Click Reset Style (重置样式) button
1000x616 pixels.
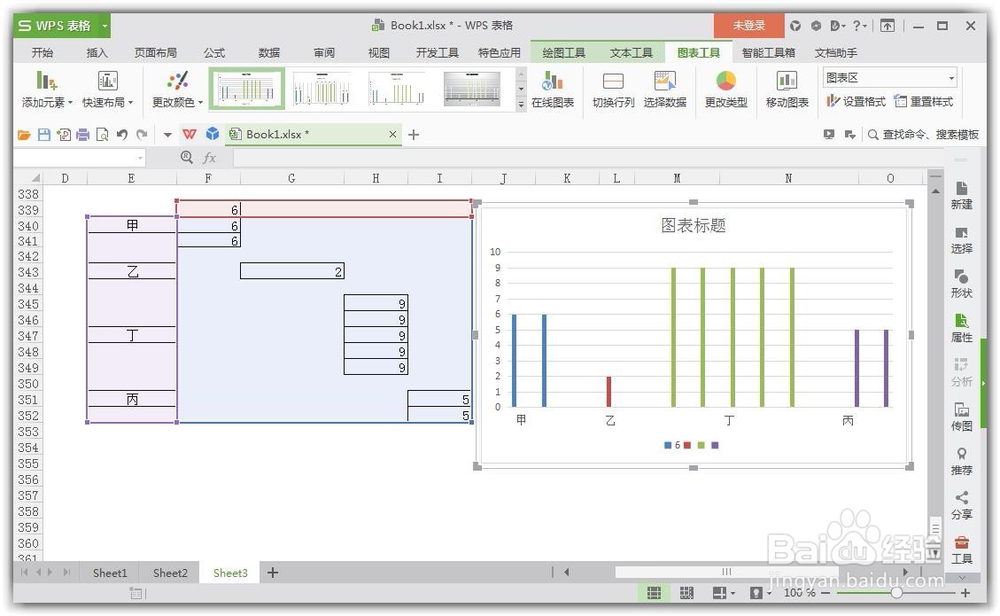tap(923, 101)
